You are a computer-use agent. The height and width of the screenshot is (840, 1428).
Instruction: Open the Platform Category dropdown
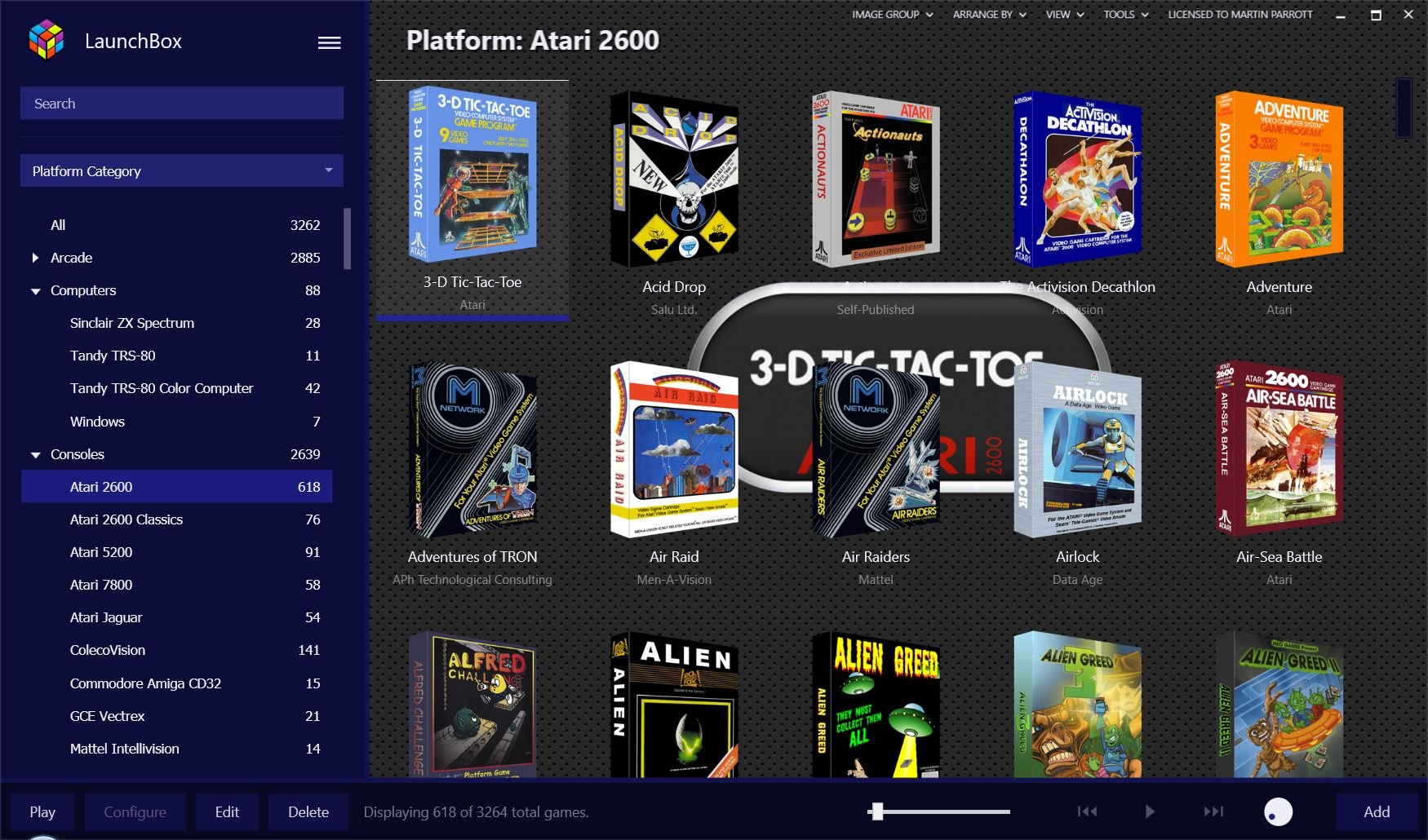pos(181,170)
